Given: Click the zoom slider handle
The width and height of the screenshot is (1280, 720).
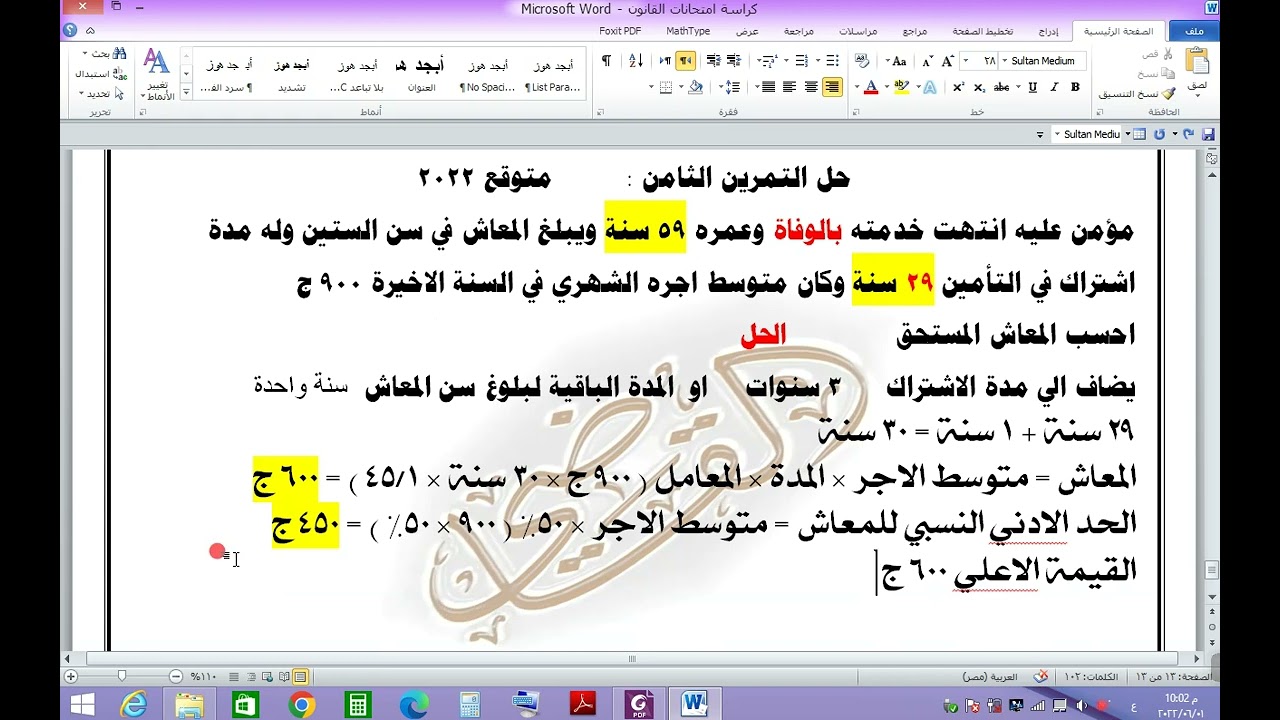Looking at the screenshot, I should point(121,677).
